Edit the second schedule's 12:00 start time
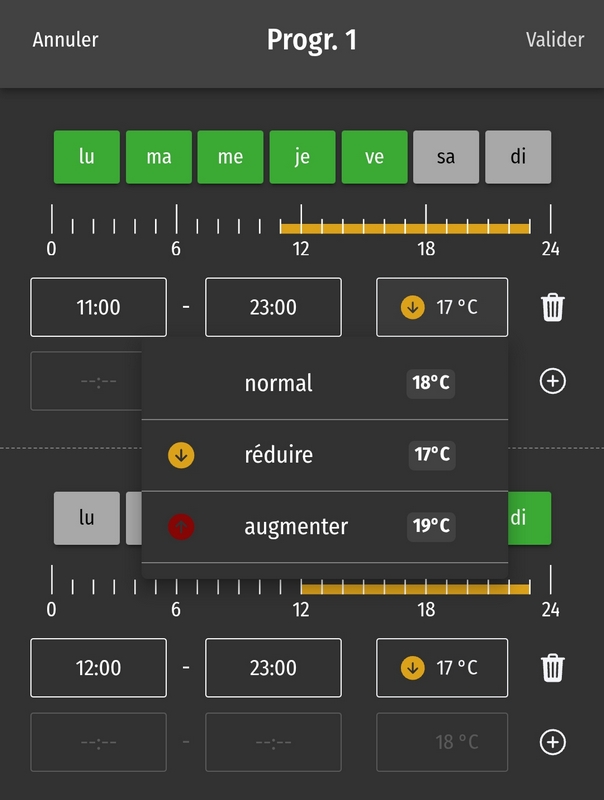The height and width of the screenshot is (800, 604). (98, 667)
